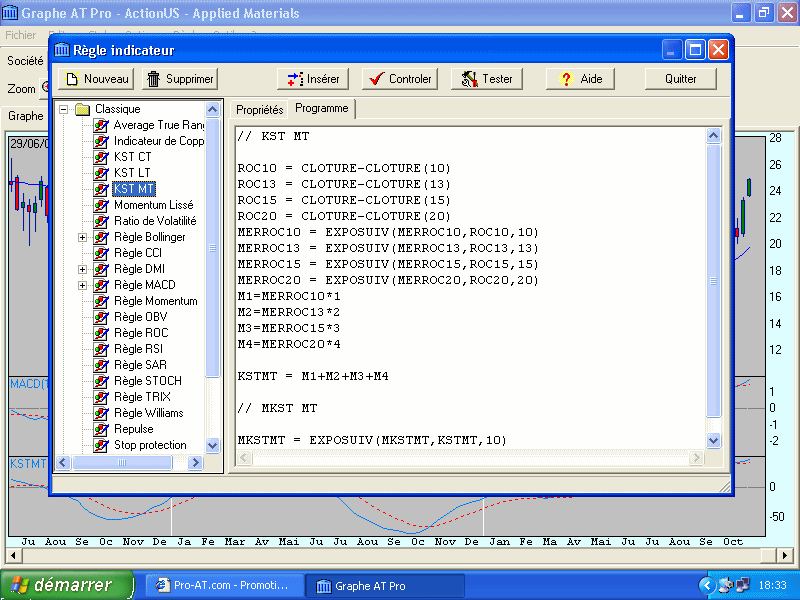The width and height of the screenshot is (800, 600).
Task: Click the Règle Momentum icon
Action: [x=101, y=301]
